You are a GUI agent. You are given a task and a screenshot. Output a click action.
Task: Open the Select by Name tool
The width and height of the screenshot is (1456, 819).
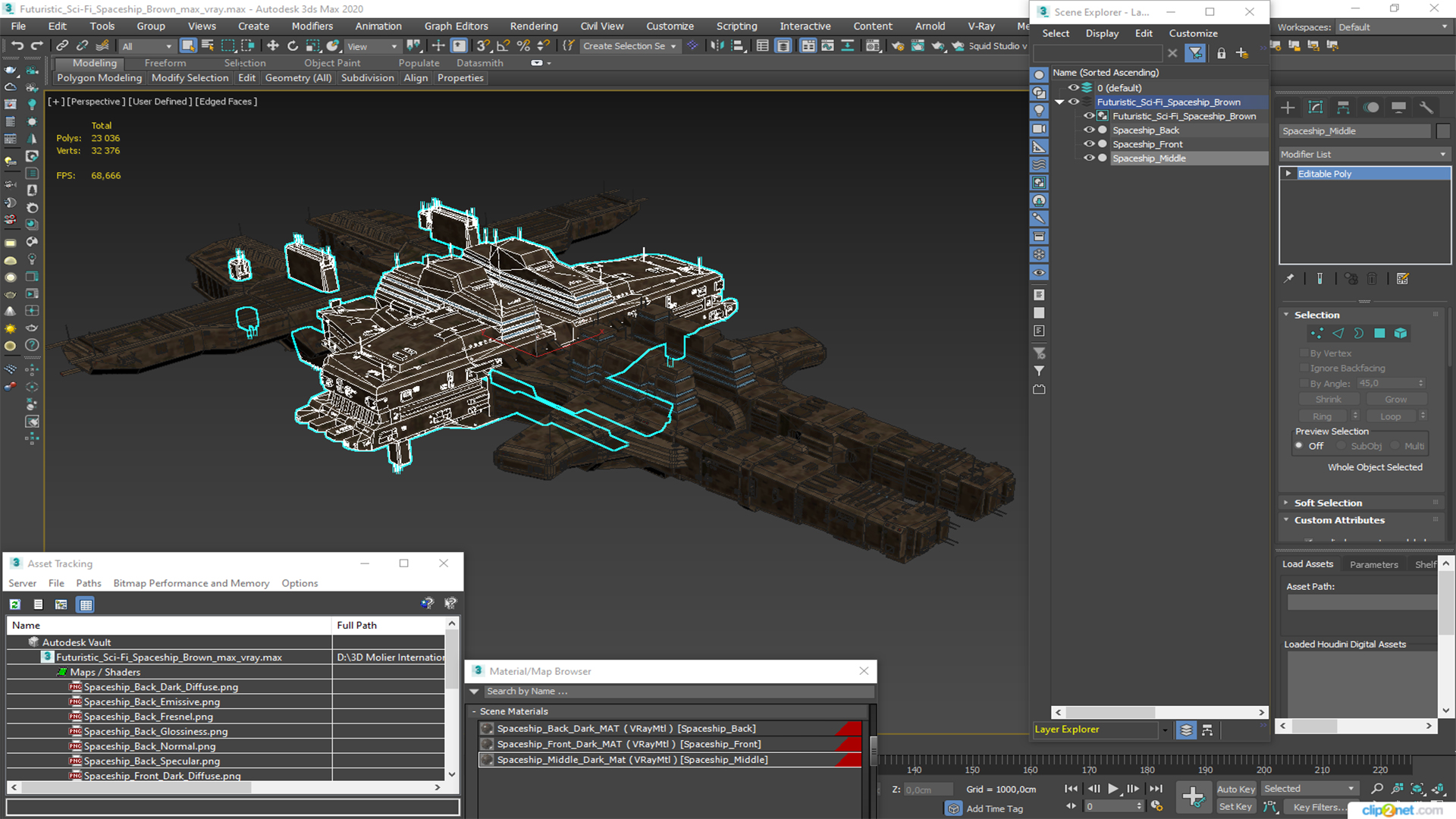click(x=208, y=46)
